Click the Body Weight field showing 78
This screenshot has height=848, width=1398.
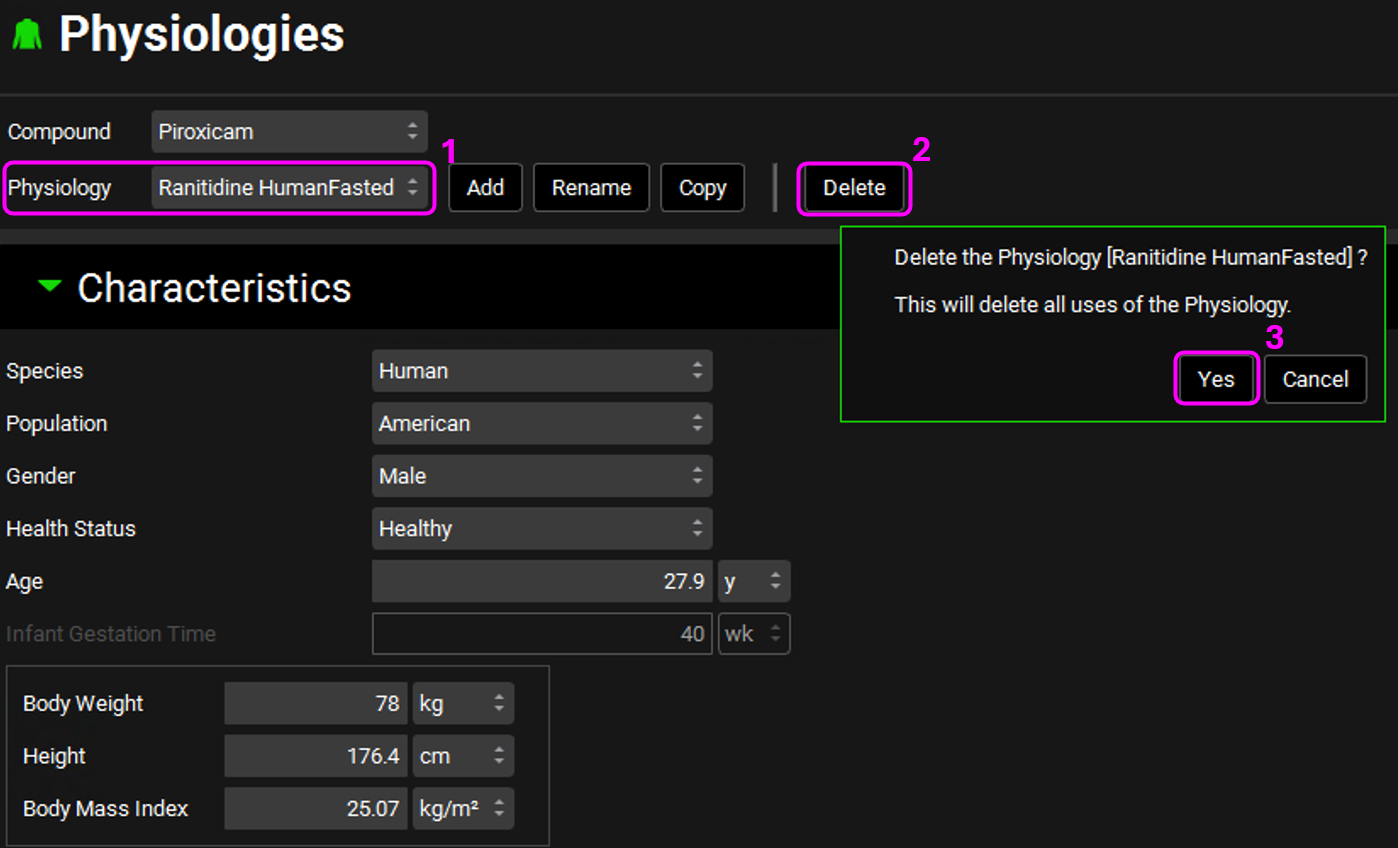pyautogui.click(x=315, y=704)
